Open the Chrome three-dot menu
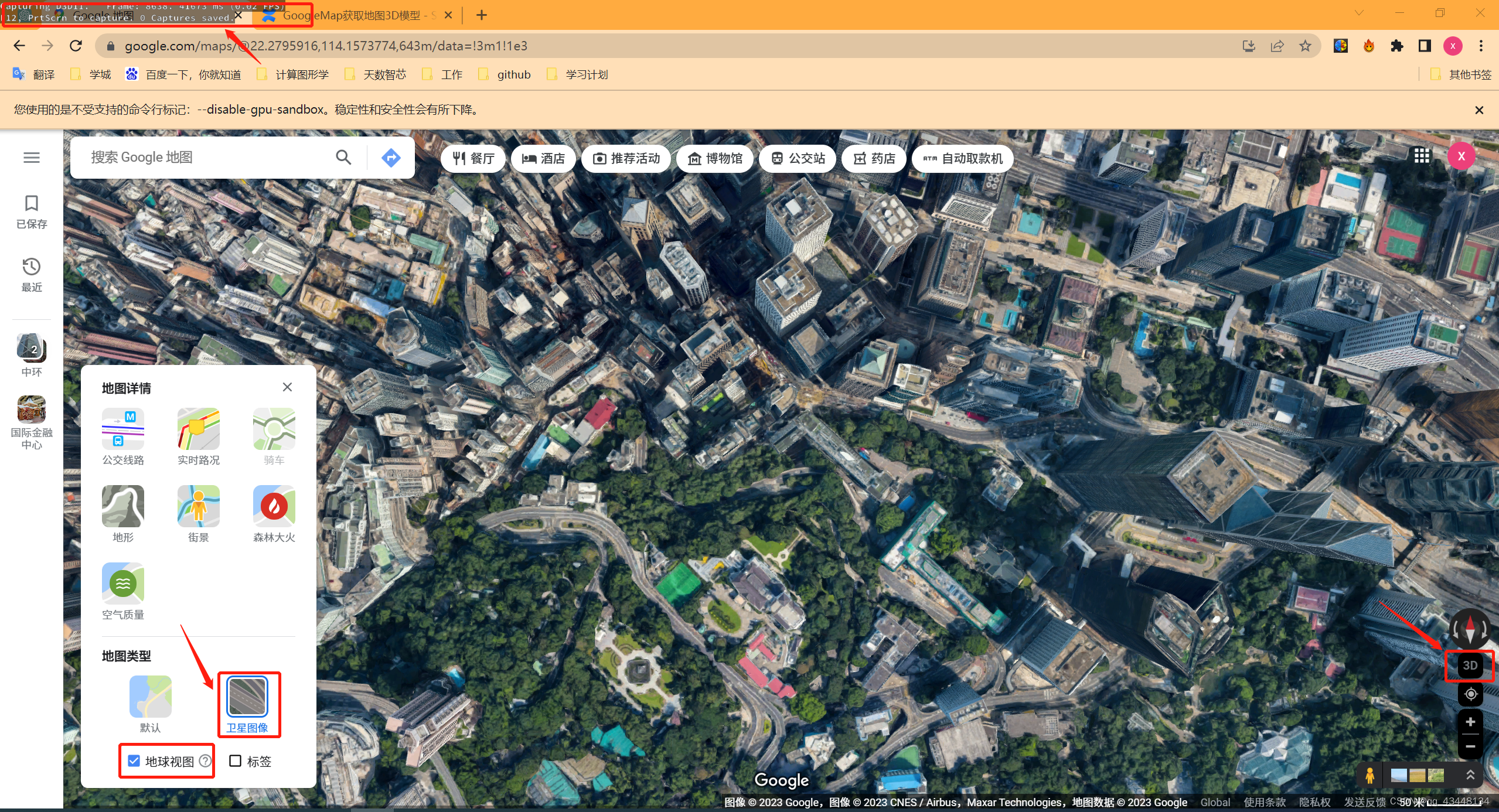This screenshot has height=812, width=1499. click(1481, 46)
